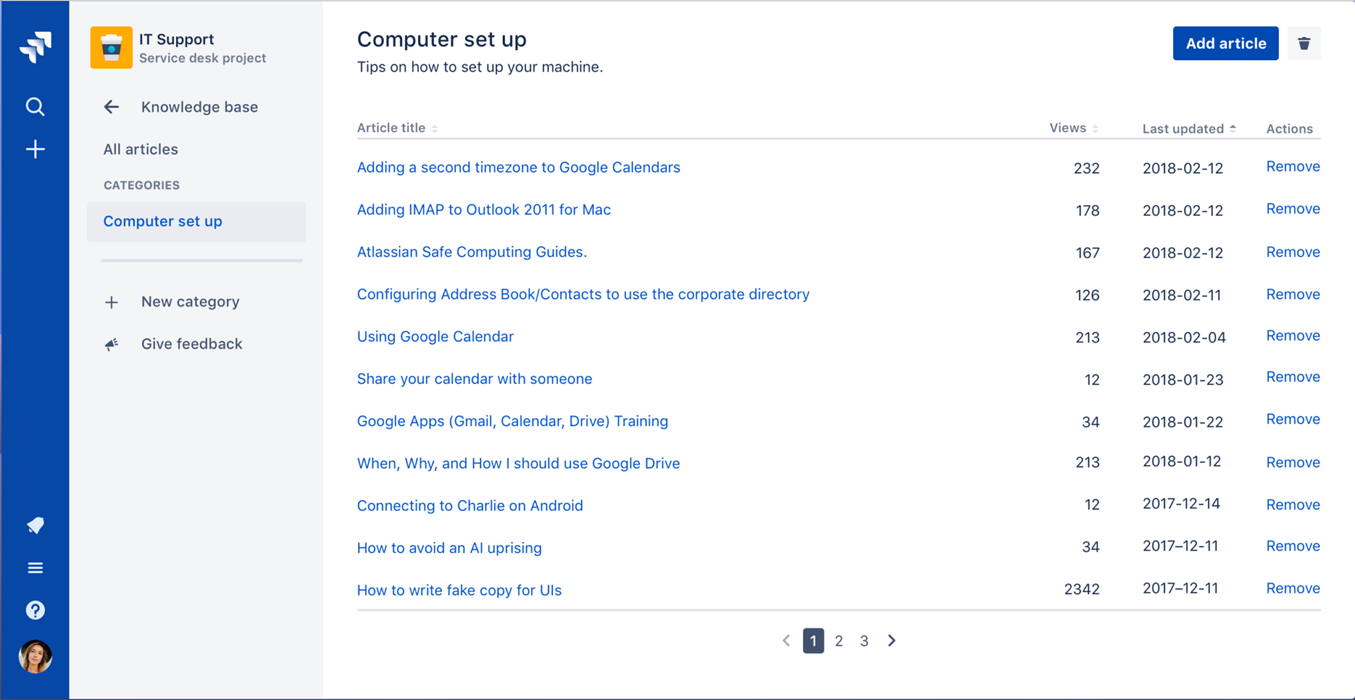The width and height of the screenshot is (1355, 700).
Task: Reverse the Last updated sort order
Action: tap(1187, 128)
